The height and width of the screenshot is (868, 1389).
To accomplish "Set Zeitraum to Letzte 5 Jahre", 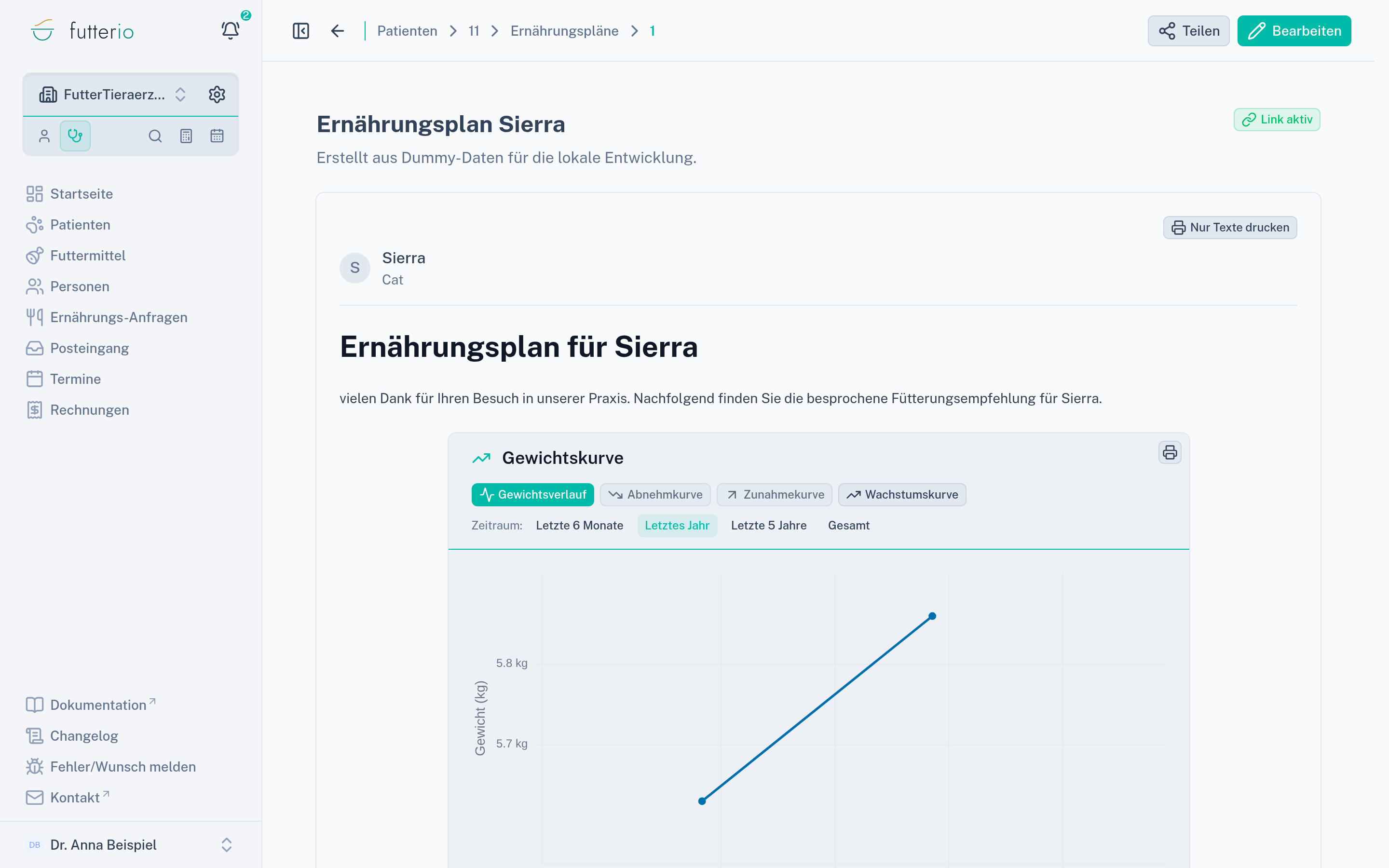I will [769, 526].
